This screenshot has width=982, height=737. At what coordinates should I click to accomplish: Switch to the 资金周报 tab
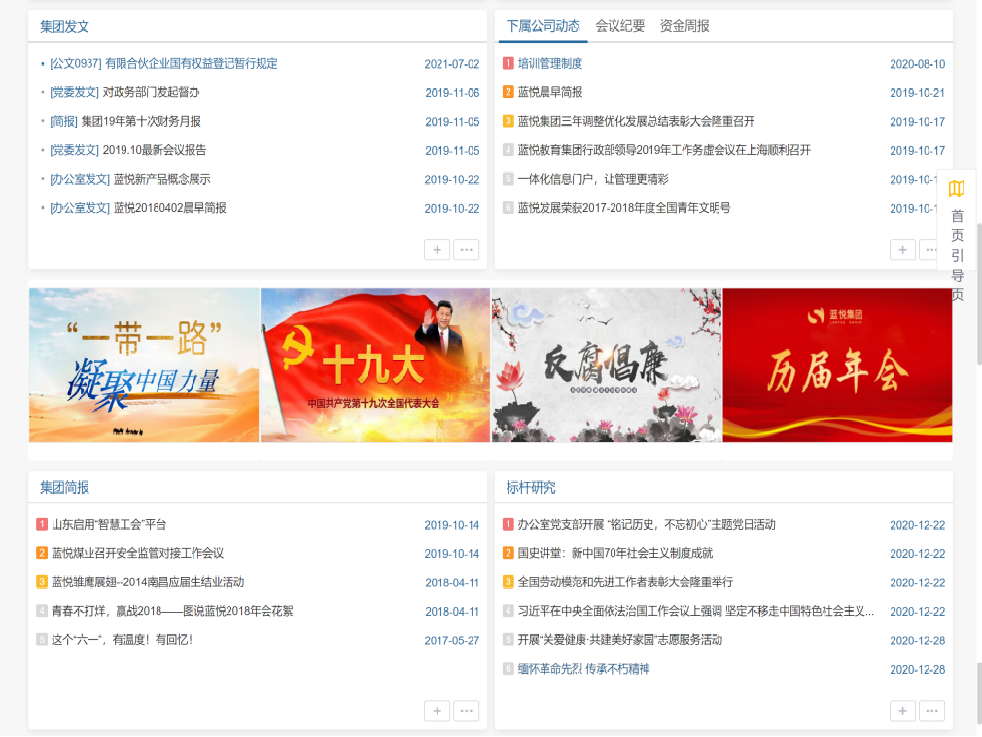(684, 26)
